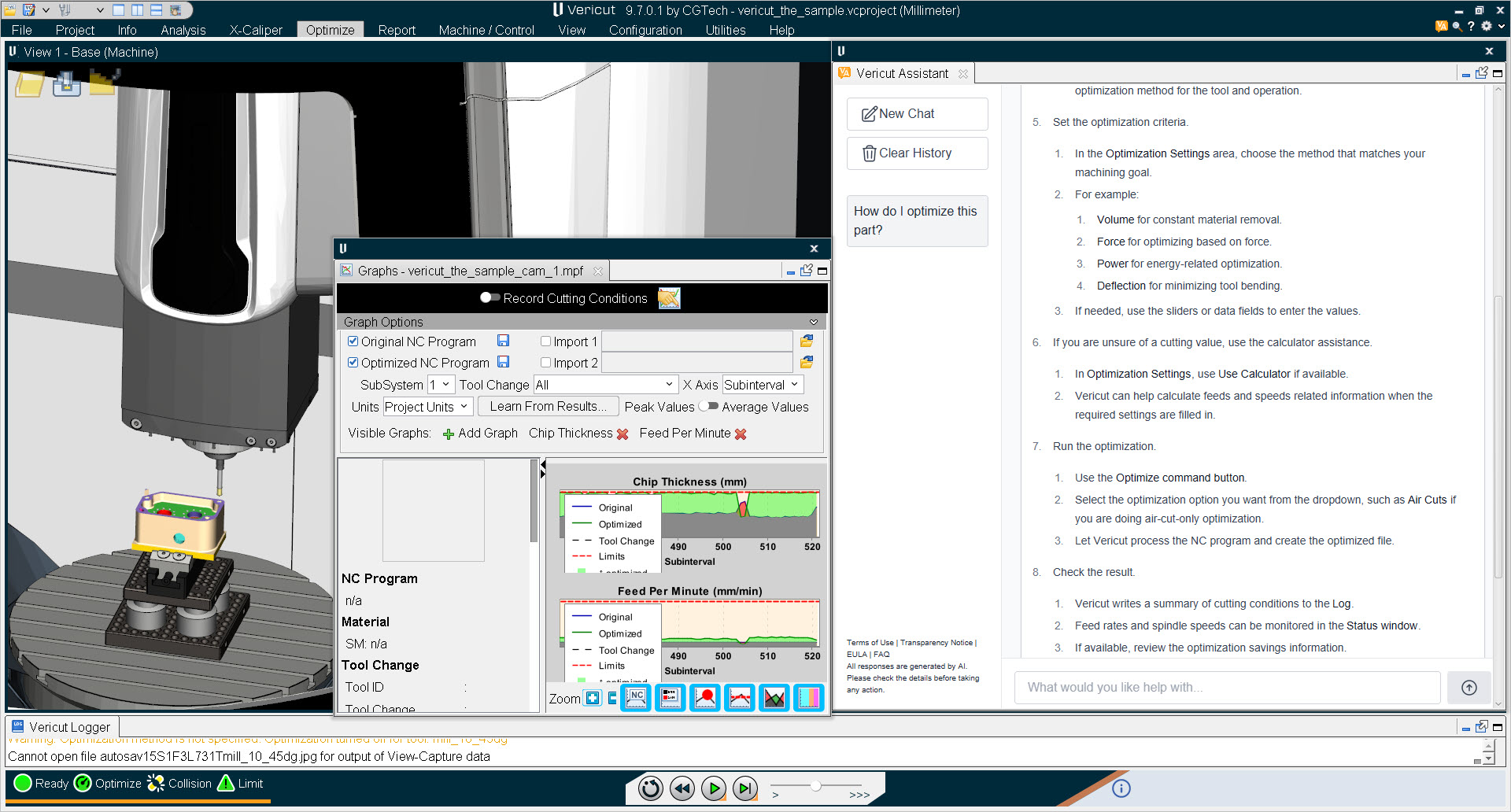This screenshot has height=812, width=1511.
Task: Click the red-green comparison graph icon
Action: [x=774, y=698]
